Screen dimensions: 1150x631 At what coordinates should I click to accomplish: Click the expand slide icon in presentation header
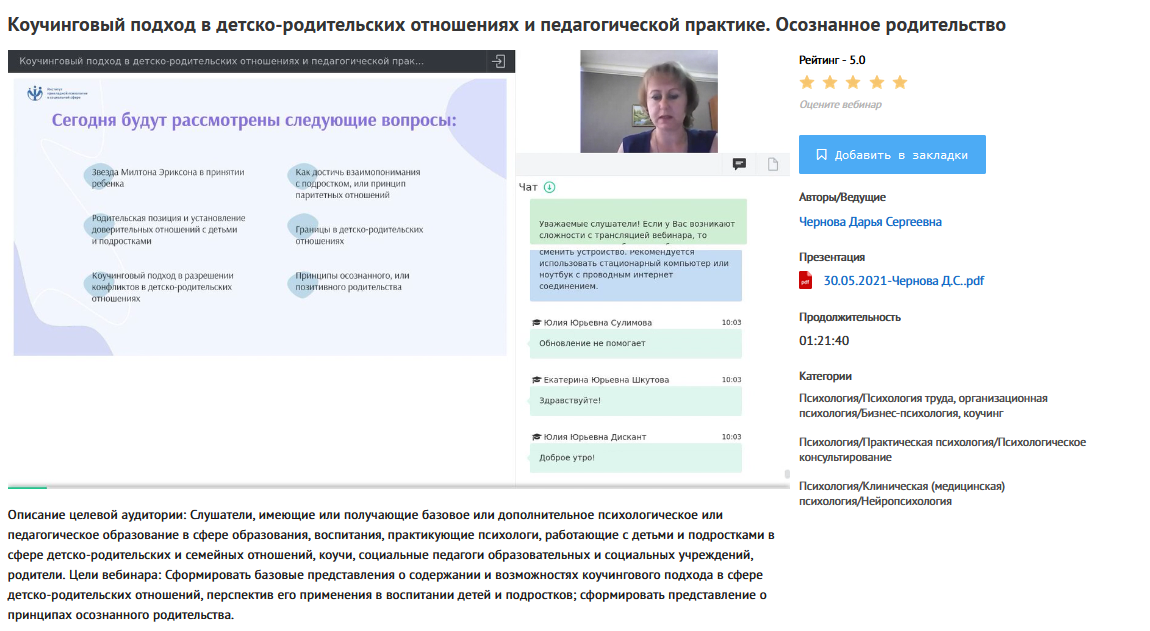click(498, 61)
